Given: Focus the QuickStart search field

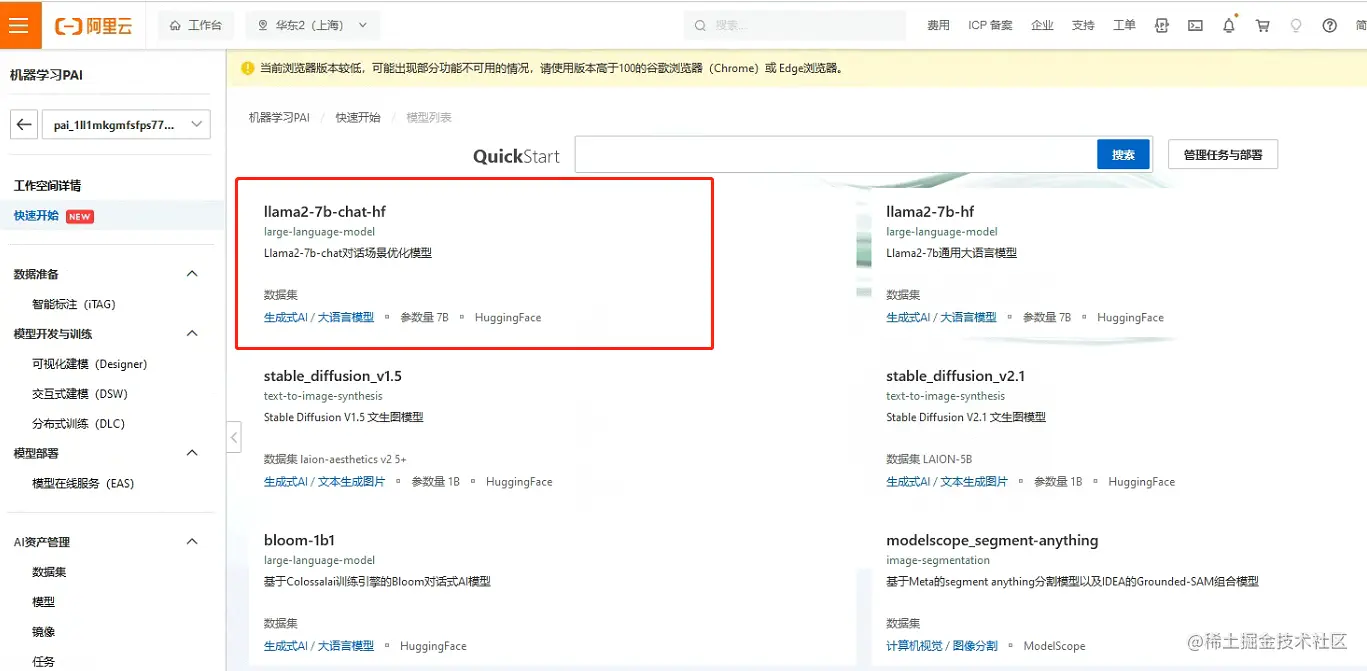Looking at the screenshot, I should pyautogui.click(x=836, y=155).
